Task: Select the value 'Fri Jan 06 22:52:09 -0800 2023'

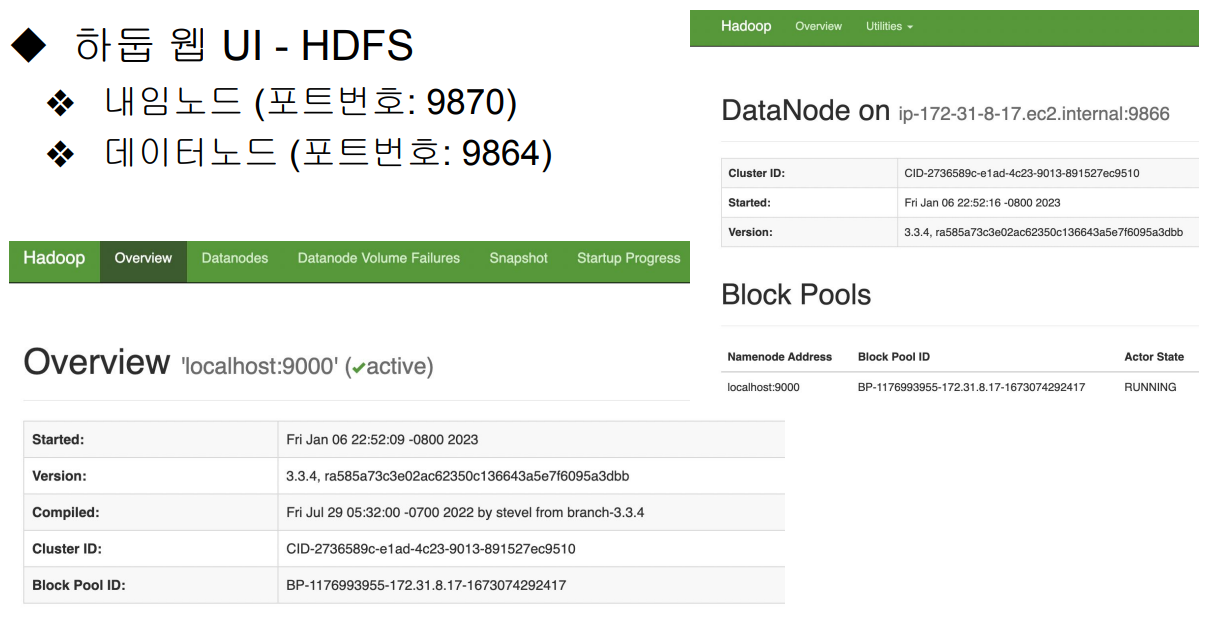Action: [382, 439]
